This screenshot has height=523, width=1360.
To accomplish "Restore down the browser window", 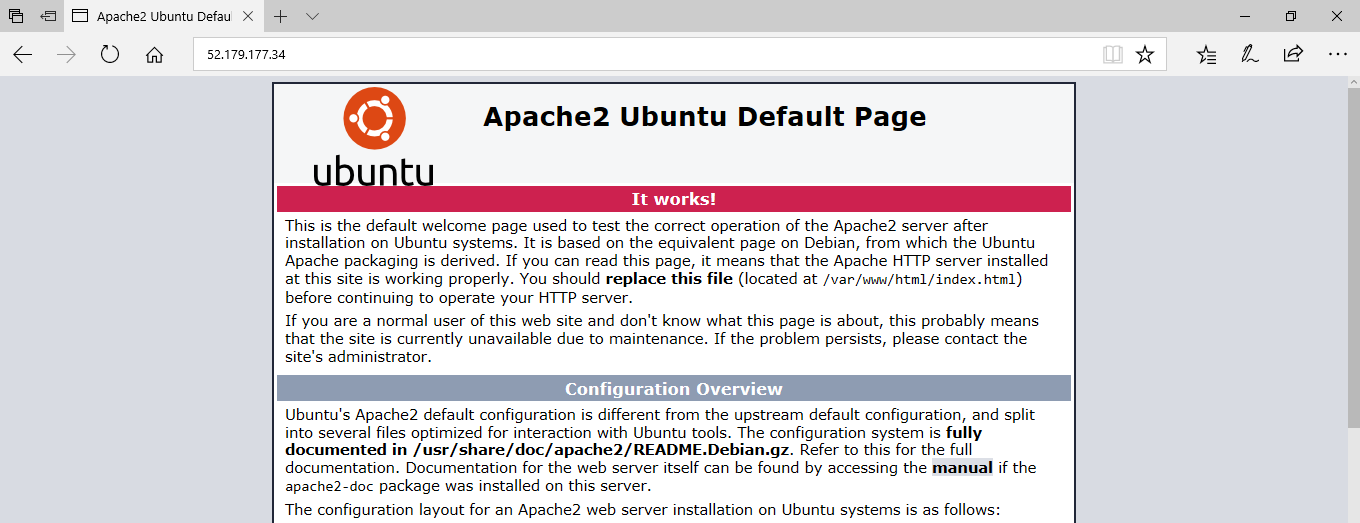I will pyautogui.click(x=1291, y=16).
